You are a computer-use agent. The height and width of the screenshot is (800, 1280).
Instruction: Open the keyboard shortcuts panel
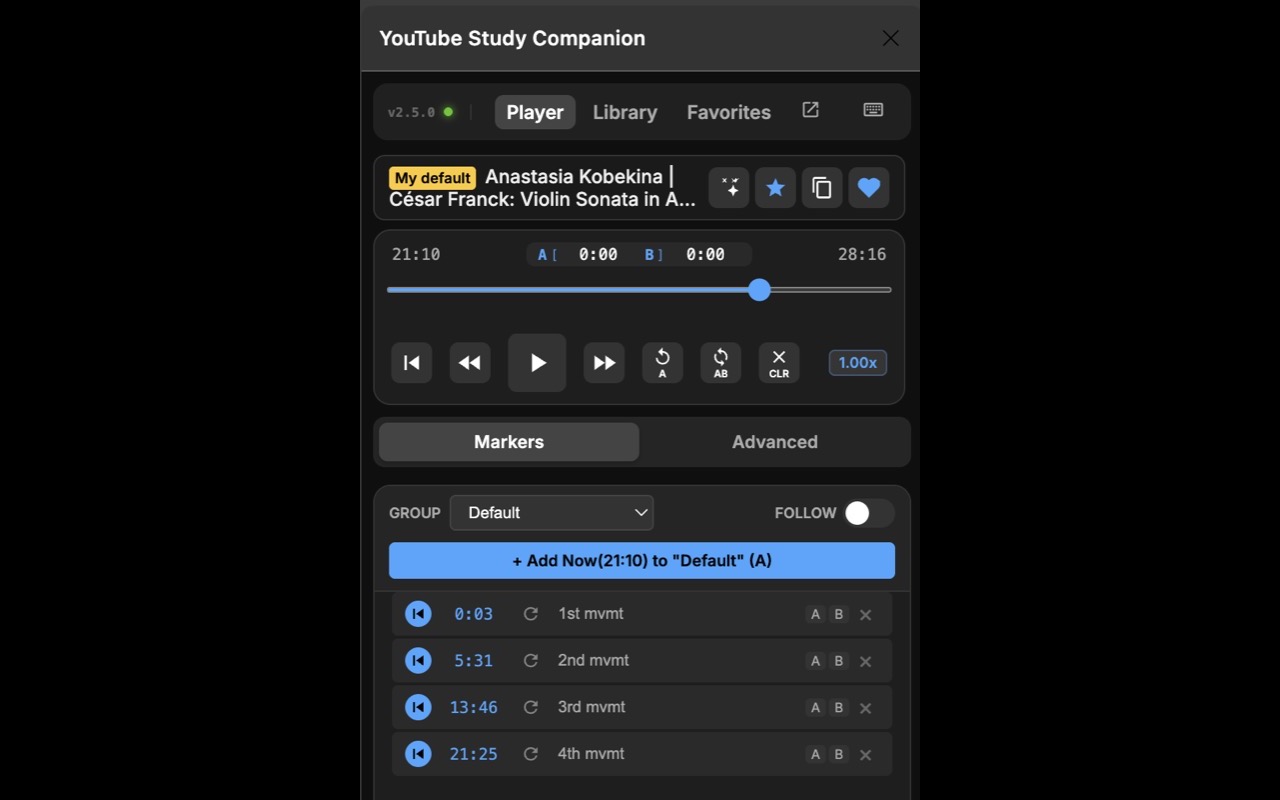(872, 110)
